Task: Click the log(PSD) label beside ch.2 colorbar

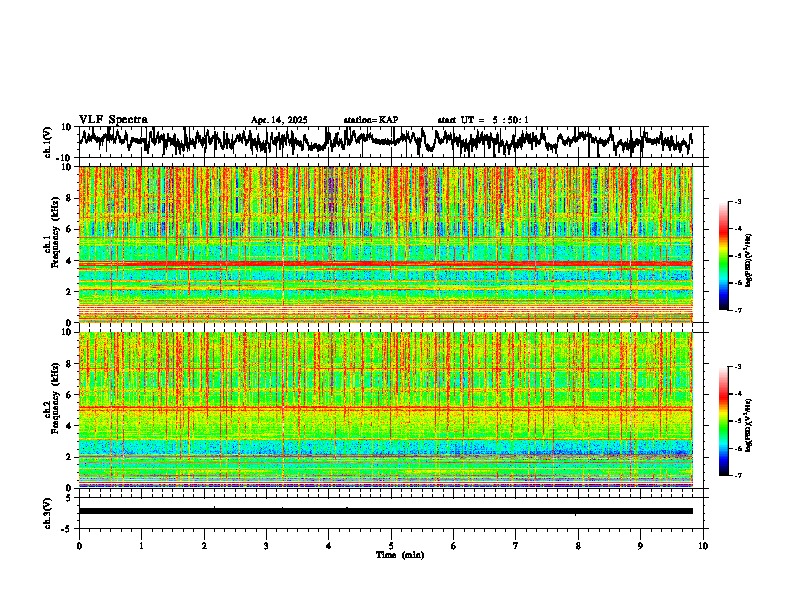Action: pyautogui.click(x=749, y=424)
